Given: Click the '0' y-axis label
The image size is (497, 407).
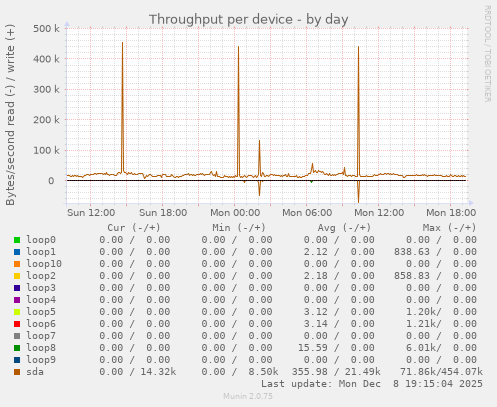Looking at the screenshot, I should [x=51, y=181].
